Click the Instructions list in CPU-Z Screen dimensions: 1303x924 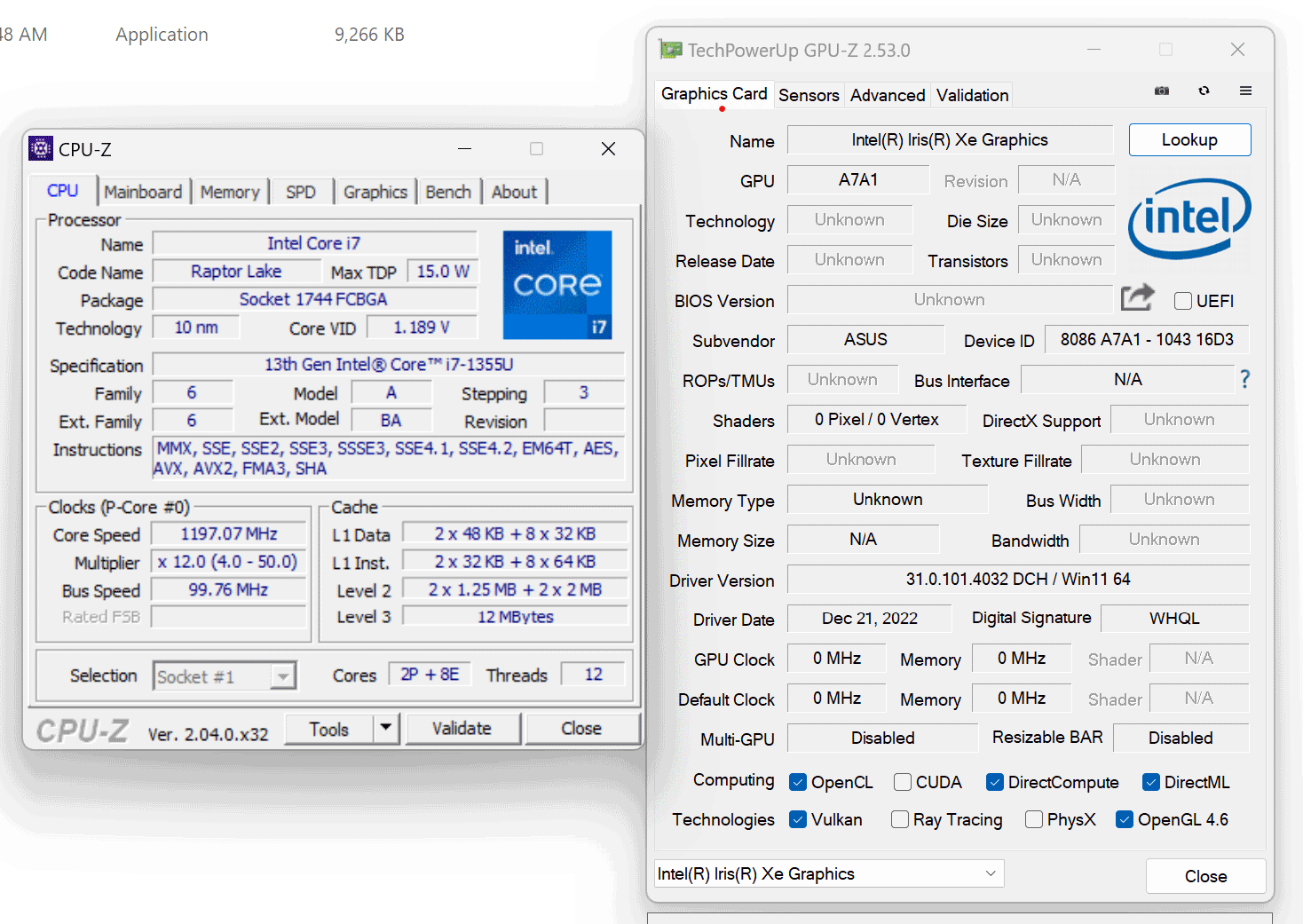pos(389,458)
